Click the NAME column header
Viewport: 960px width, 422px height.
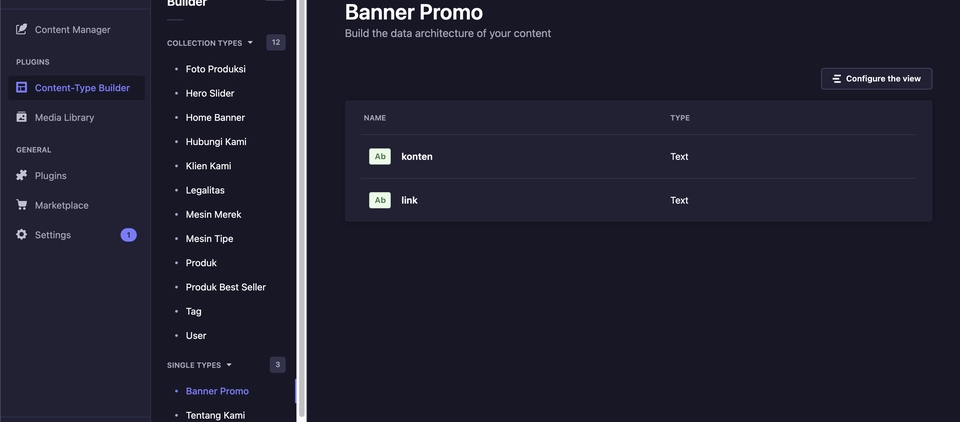[x=375, y=118]
